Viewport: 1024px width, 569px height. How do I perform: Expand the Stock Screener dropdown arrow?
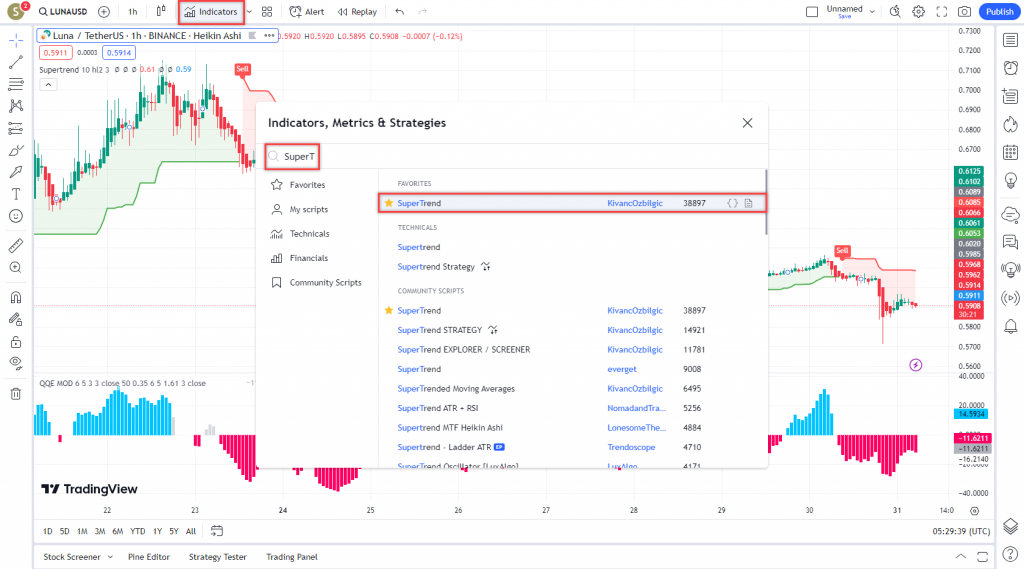[110, 557]
